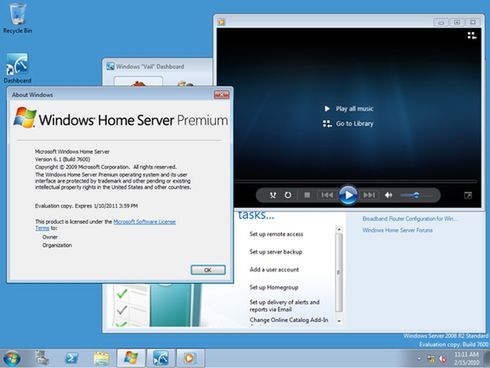Mute the media player sound

(388, 195)
